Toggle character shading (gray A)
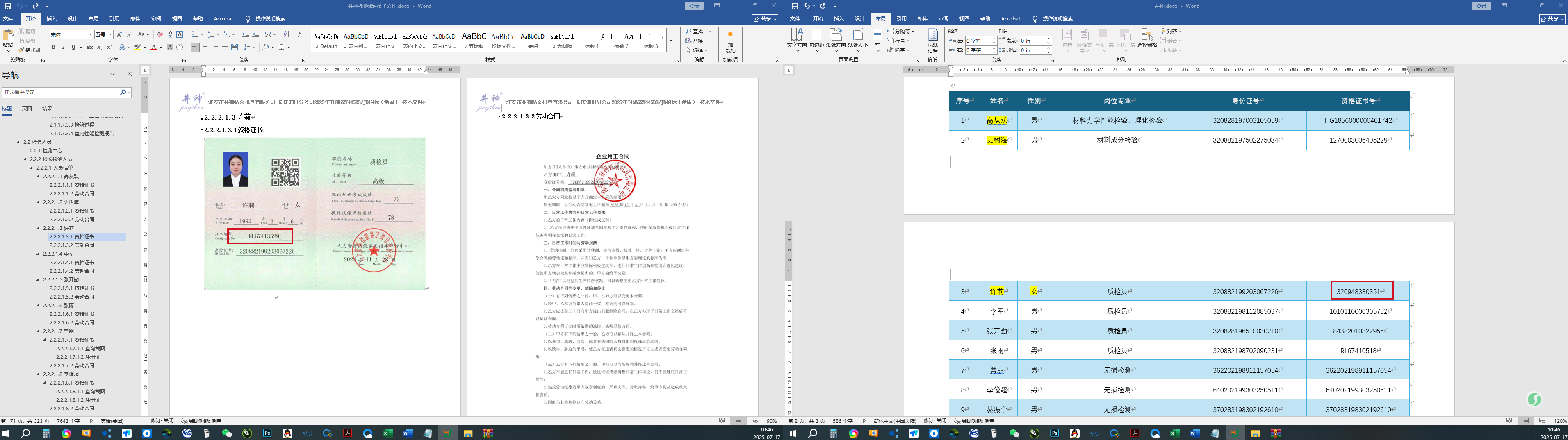 tap(170, 47)
